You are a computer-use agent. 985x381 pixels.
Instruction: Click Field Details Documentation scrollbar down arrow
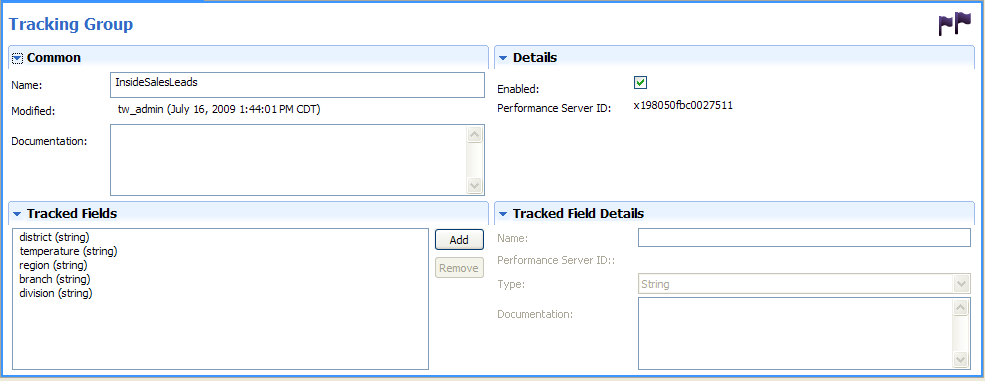click(x=961, y=360)
